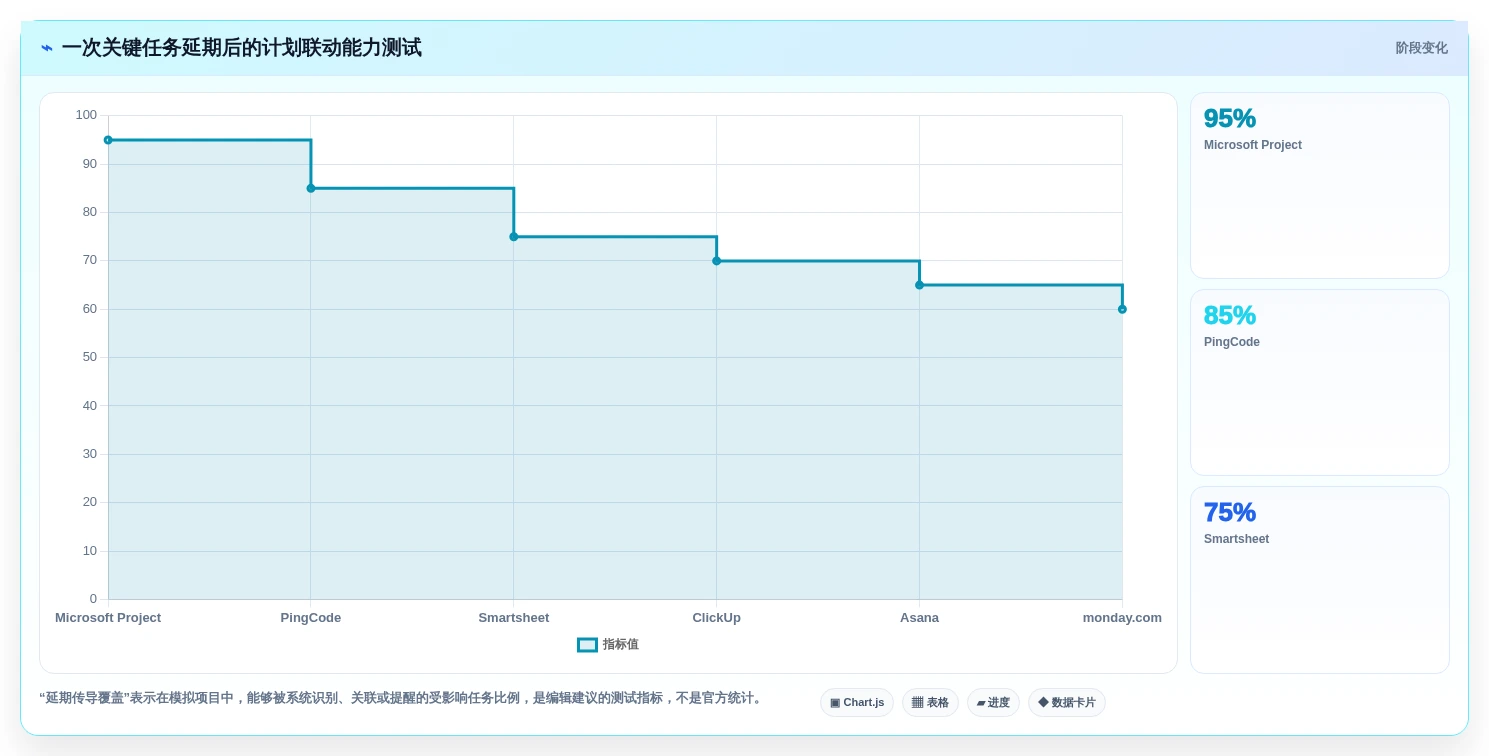The width and height of the screenshot is (1489, 756).
Task: Click the Microsoft Project x-axis label
Action: tap(108, 618)
